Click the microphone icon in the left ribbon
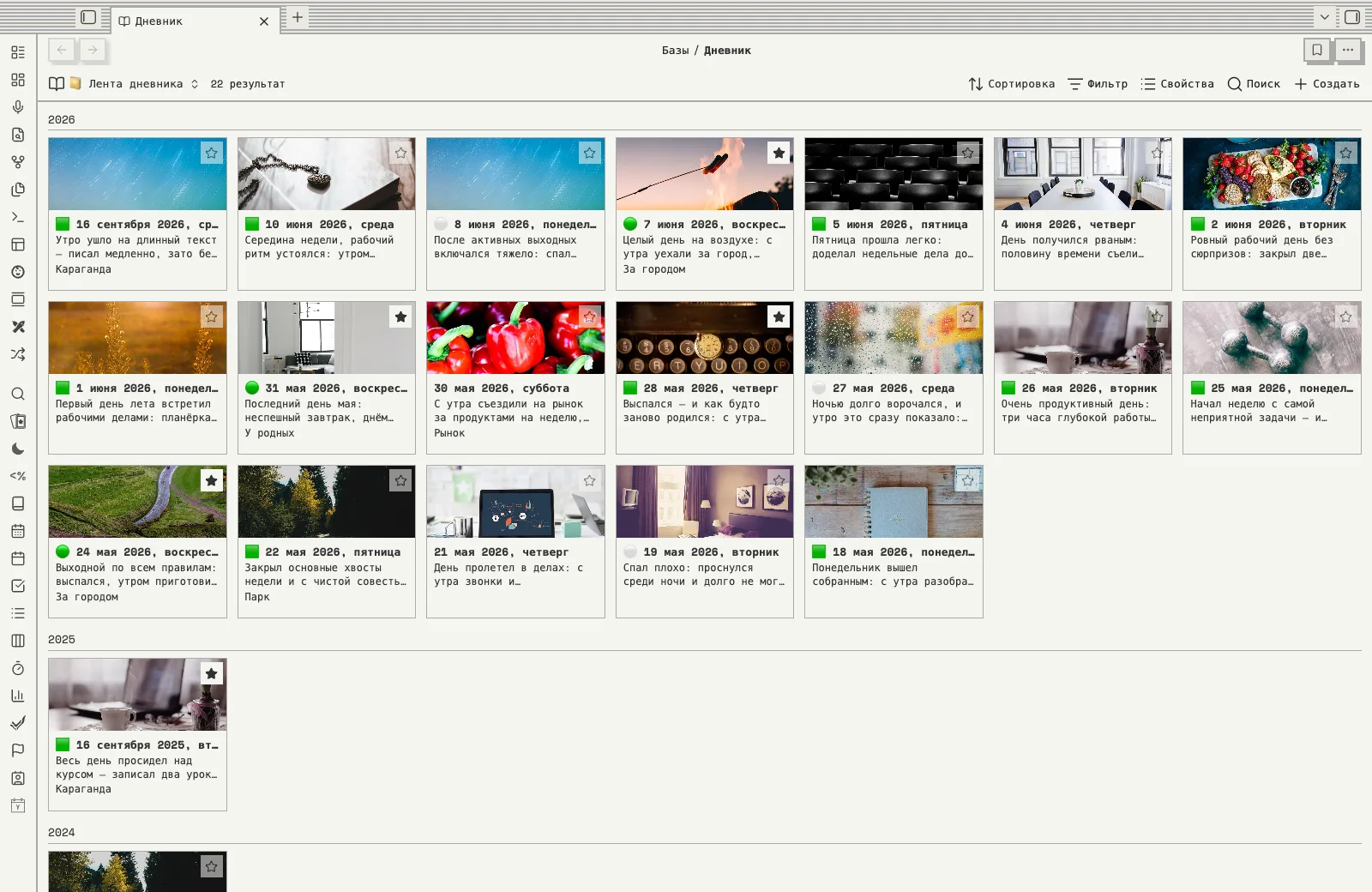The image size is (1372, 892). pyautogui.click(x=18, y=107)
